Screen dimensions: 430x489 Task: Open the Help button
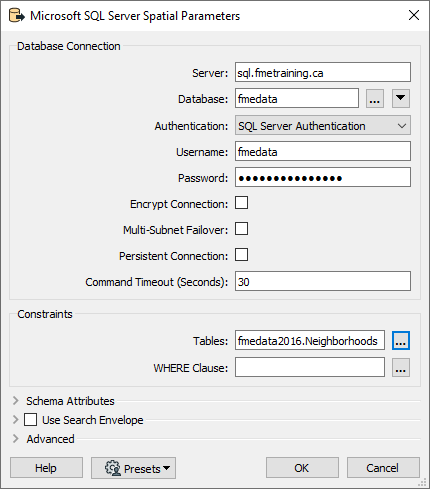46,468
